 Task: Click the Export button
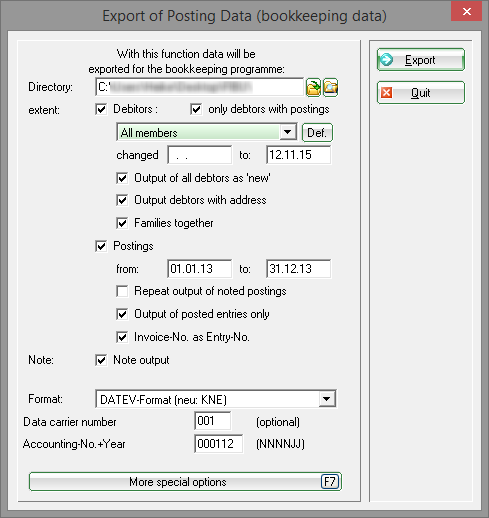coord(421,60)
